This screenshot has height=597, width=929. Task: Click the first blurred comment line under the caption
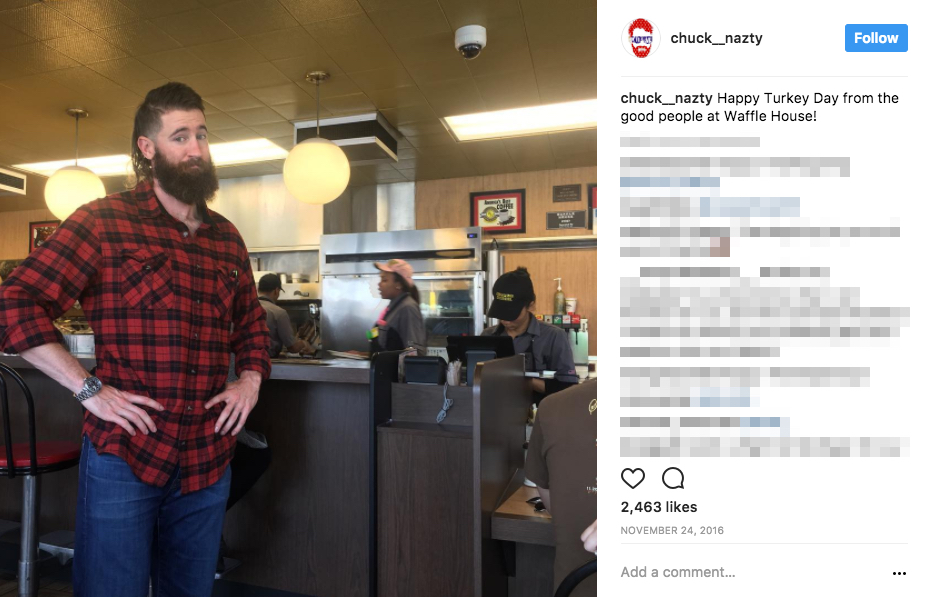(690, 142)
